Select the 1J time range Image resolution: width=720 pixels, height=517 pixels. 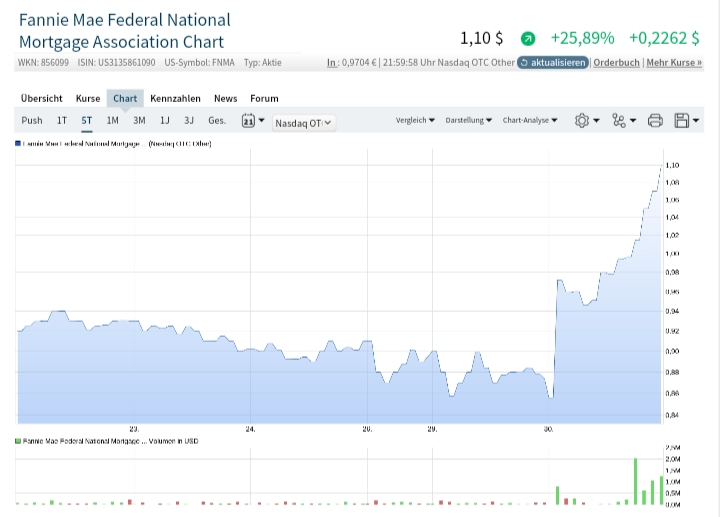(164, 120)
